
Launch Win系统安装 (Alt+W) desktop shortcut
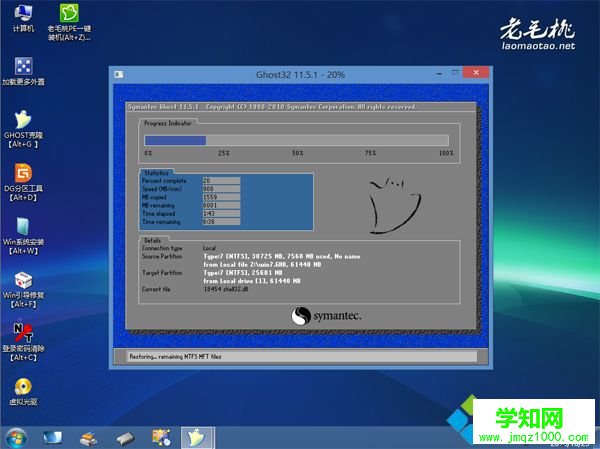point(23,236)
